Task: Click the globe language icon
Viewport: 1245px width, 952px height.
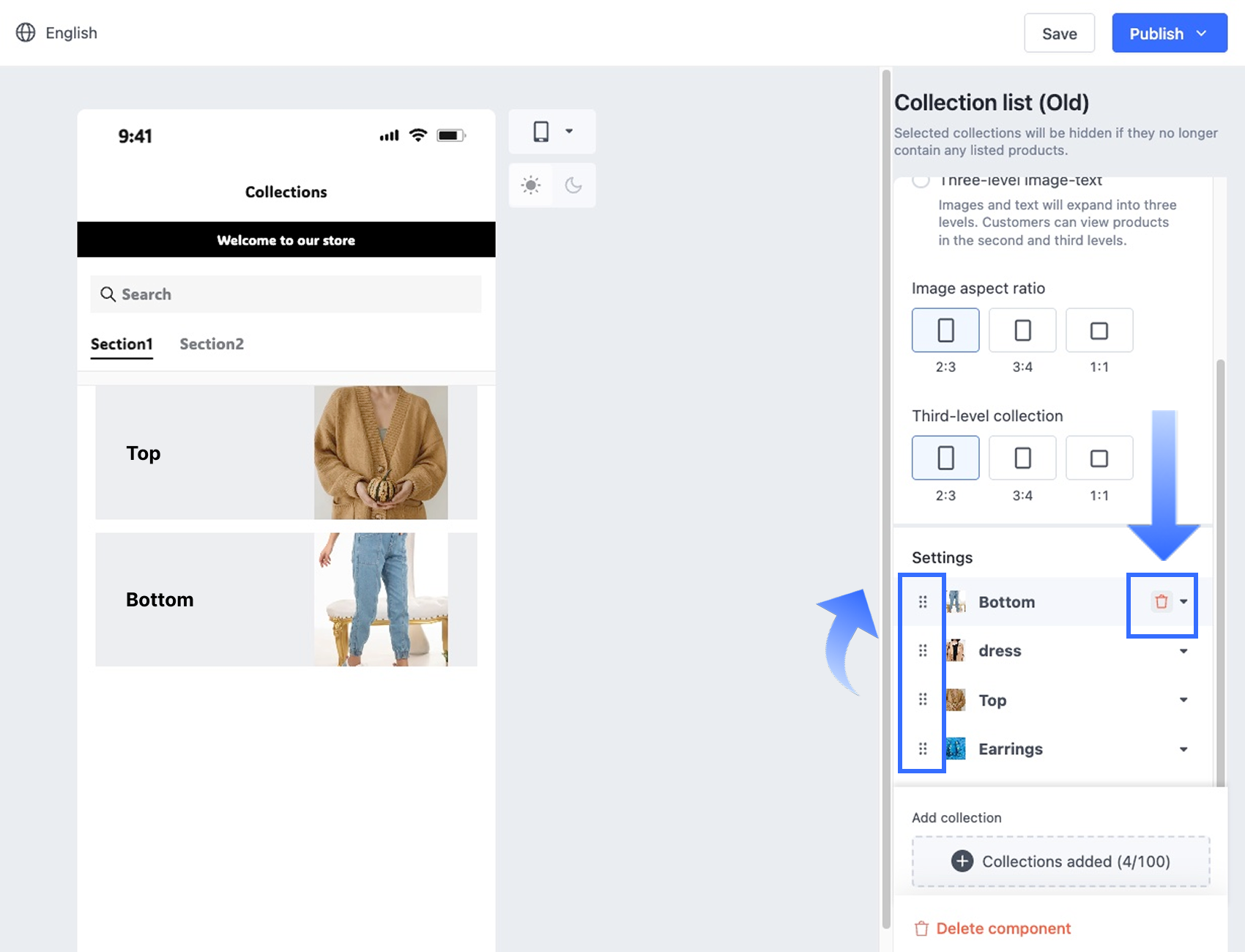Action: pos(26,33)
